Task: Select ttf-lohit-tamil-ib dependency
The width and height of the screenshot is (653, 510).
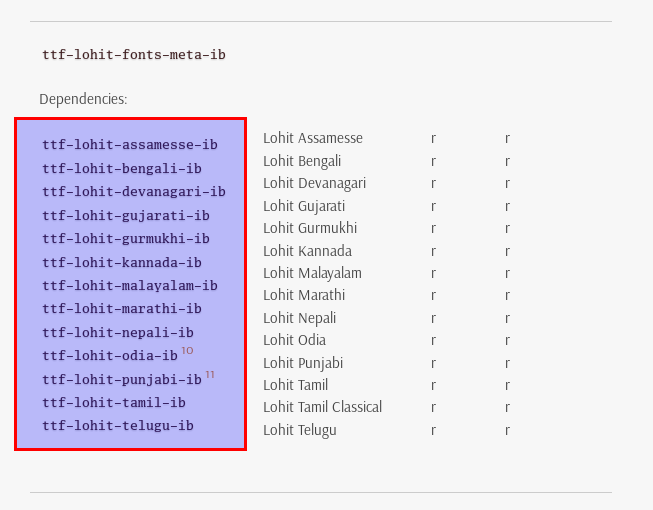Action: click(114, 403)
